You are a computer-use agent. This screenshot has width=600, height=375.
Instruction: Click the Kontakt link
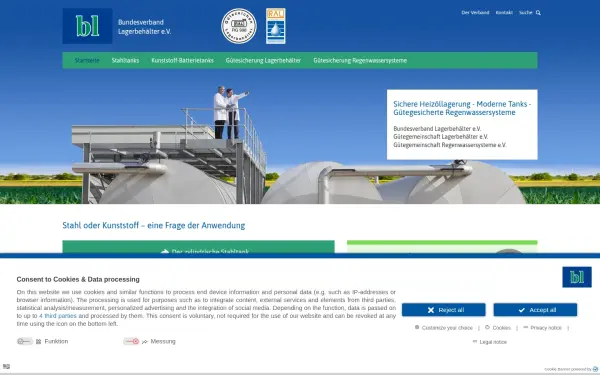pyautogui.click(x=504, y=13)
